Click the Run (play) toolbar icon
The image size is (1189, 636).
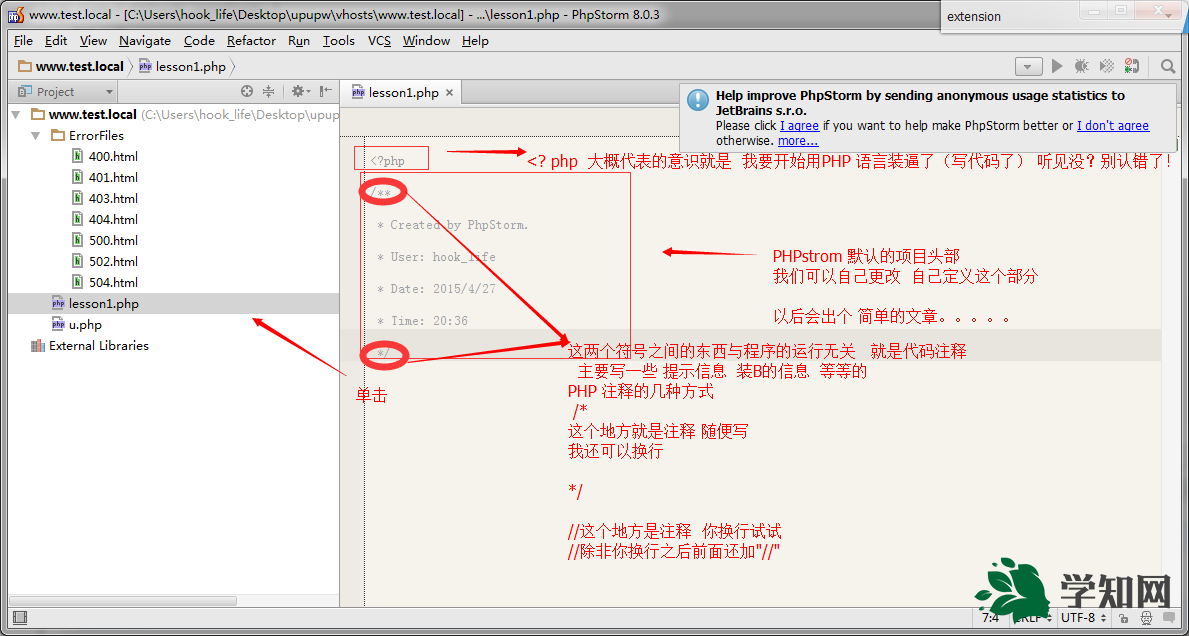[1057, 67]
